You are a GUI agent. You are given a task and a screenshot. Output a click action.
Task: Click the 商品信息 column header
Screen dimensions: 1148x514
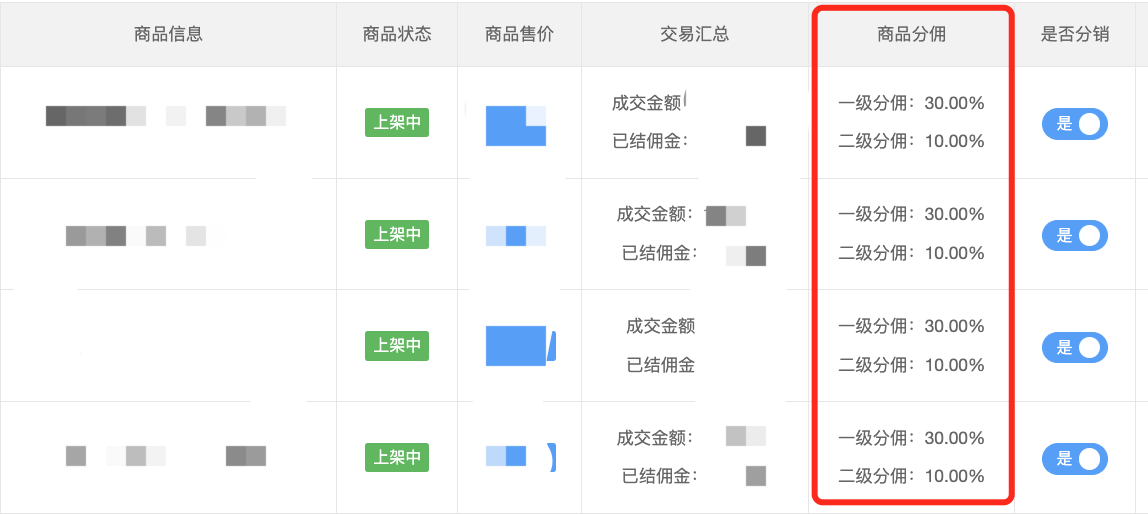pos(168,34)
